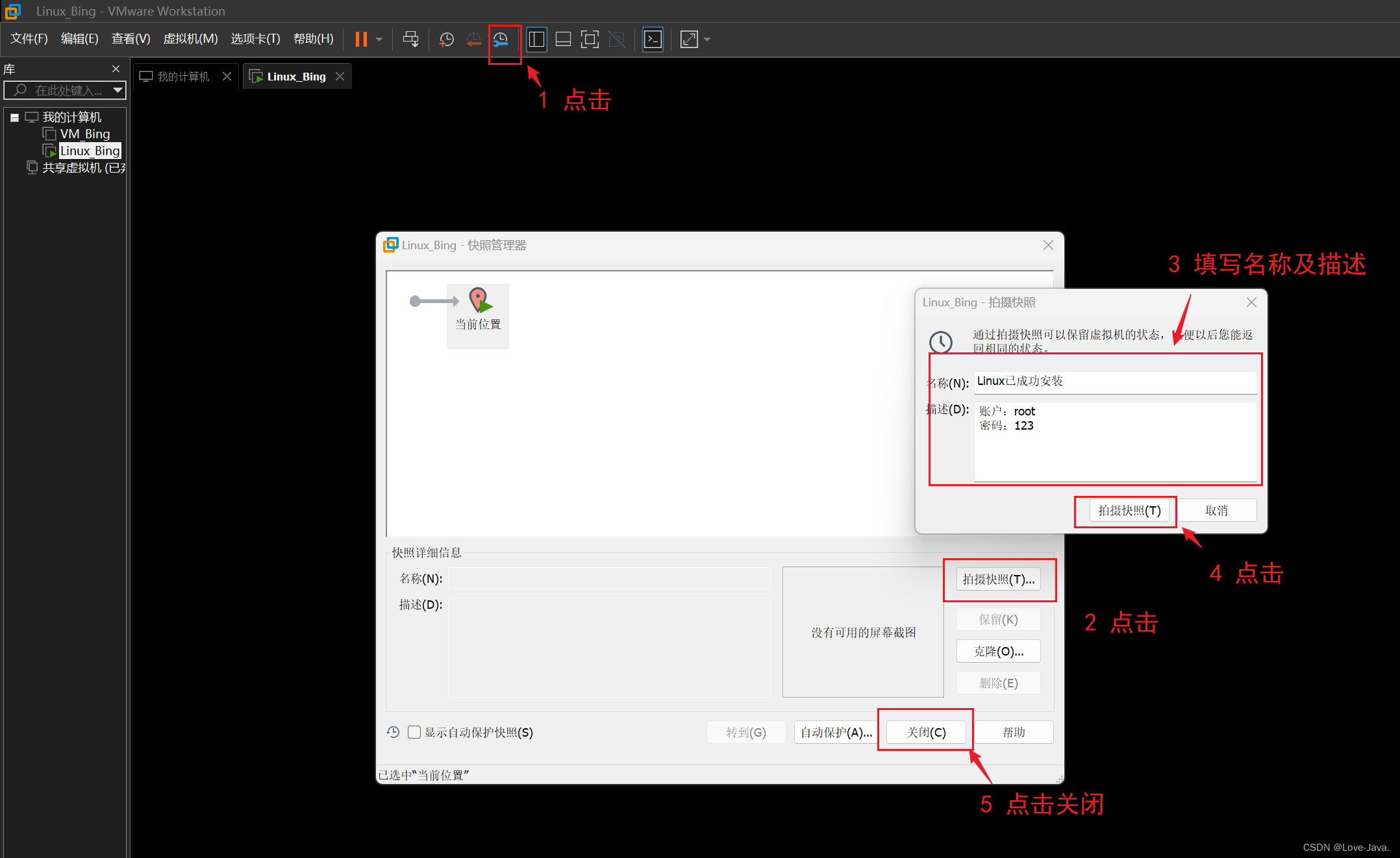This screenshot has height=858, width=1400.
Task: Collapse the My Computer tree node
Action: pos(14,117)
